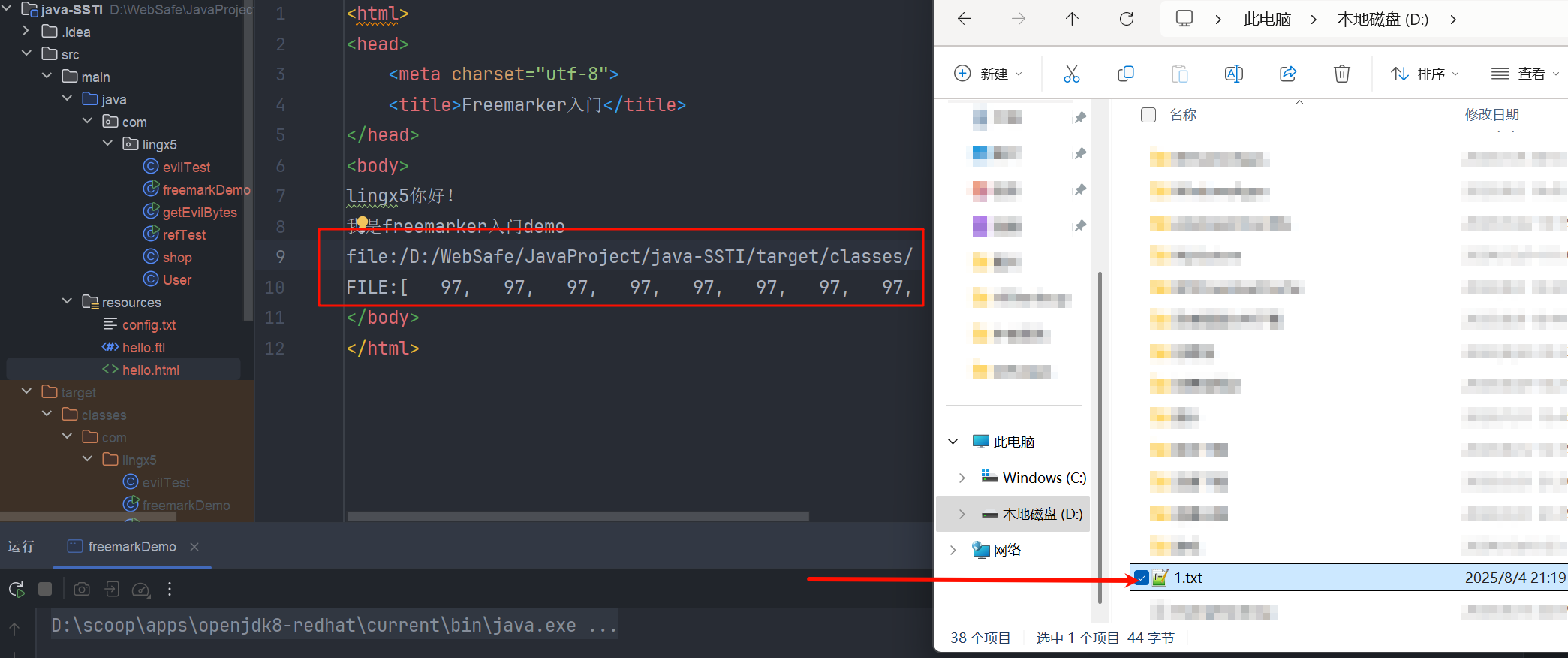
Task: Click line number 9 in editor gutter
Action: click(x=280, y=257)
